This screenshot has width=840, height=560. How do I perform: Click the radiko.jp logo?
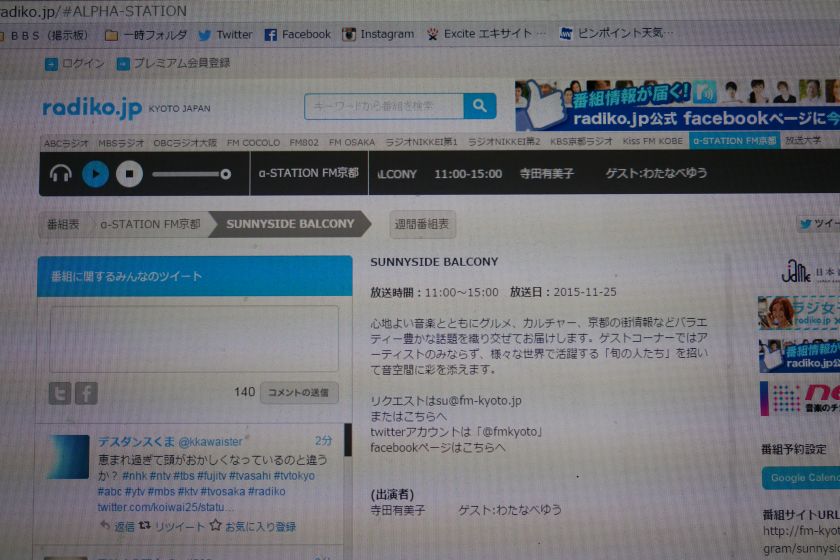click(92, 108)
